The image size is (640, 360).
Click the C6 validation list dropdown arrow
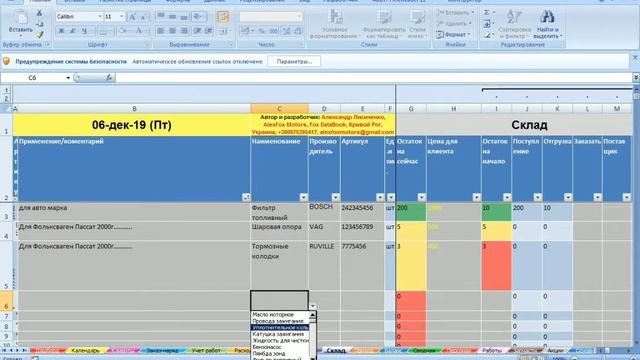pyautogui.click(x=312, y=306)
